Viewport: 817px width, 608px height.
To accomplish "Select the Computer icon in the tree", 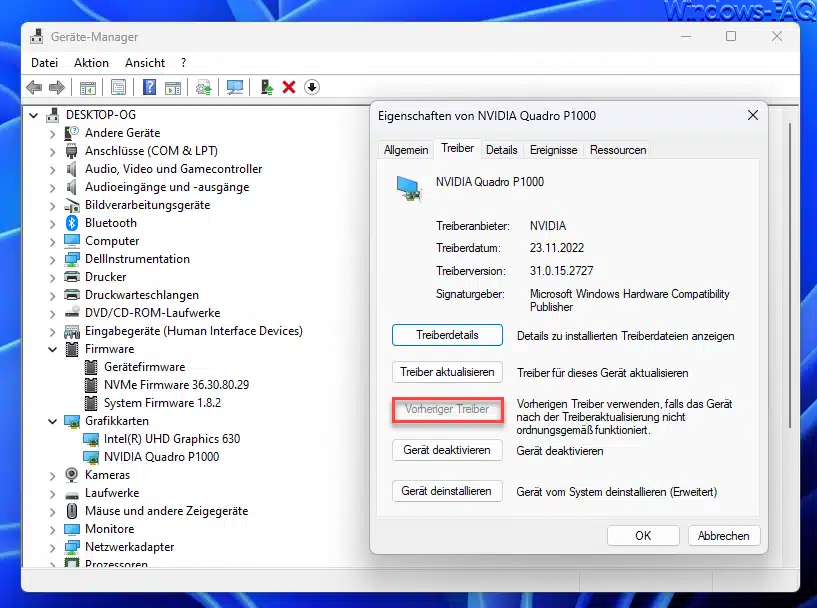I will [x=72, y=241].
